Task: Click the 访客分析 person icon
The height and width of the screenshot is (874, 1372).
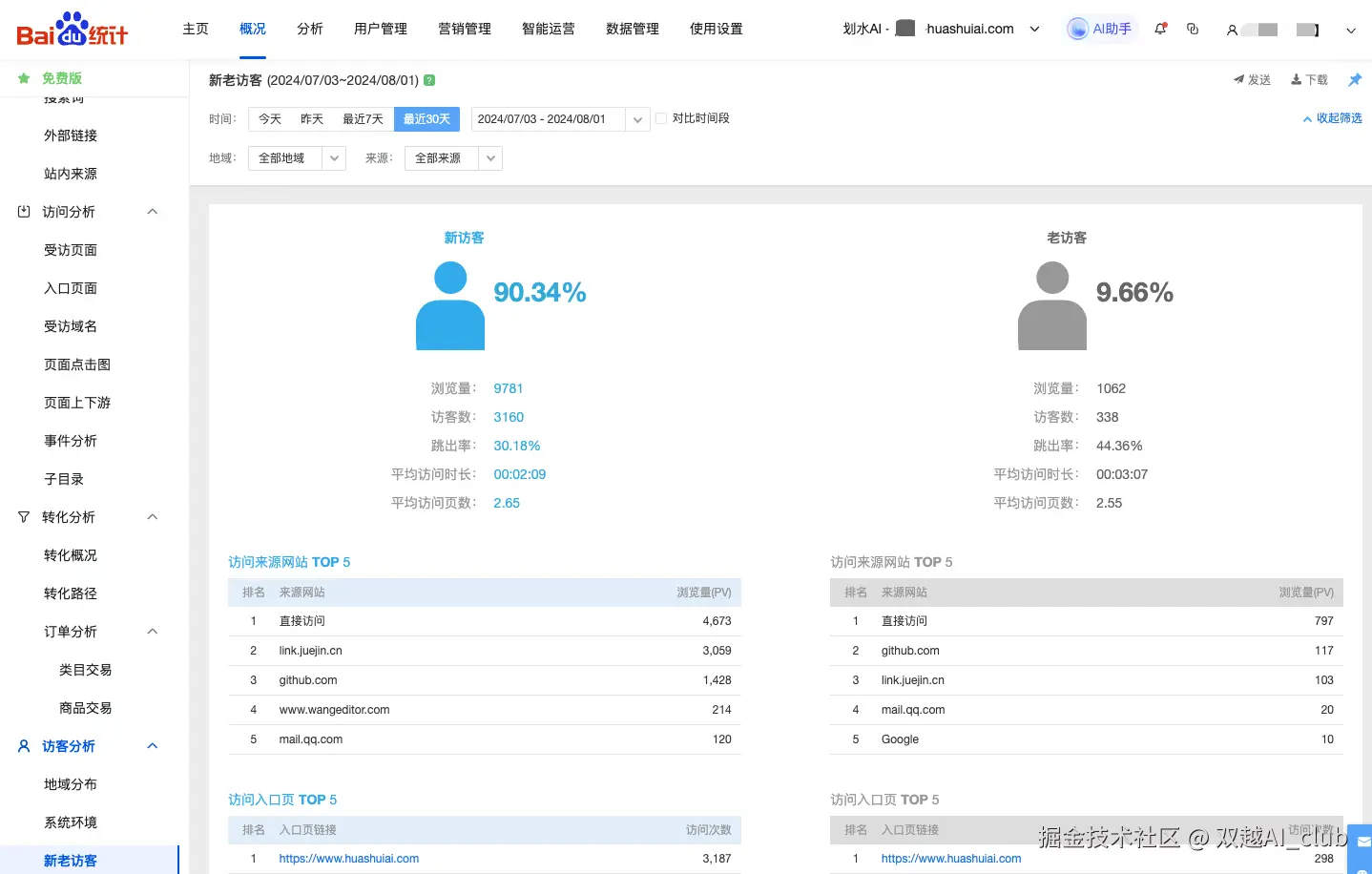Action: pos(24,746)
